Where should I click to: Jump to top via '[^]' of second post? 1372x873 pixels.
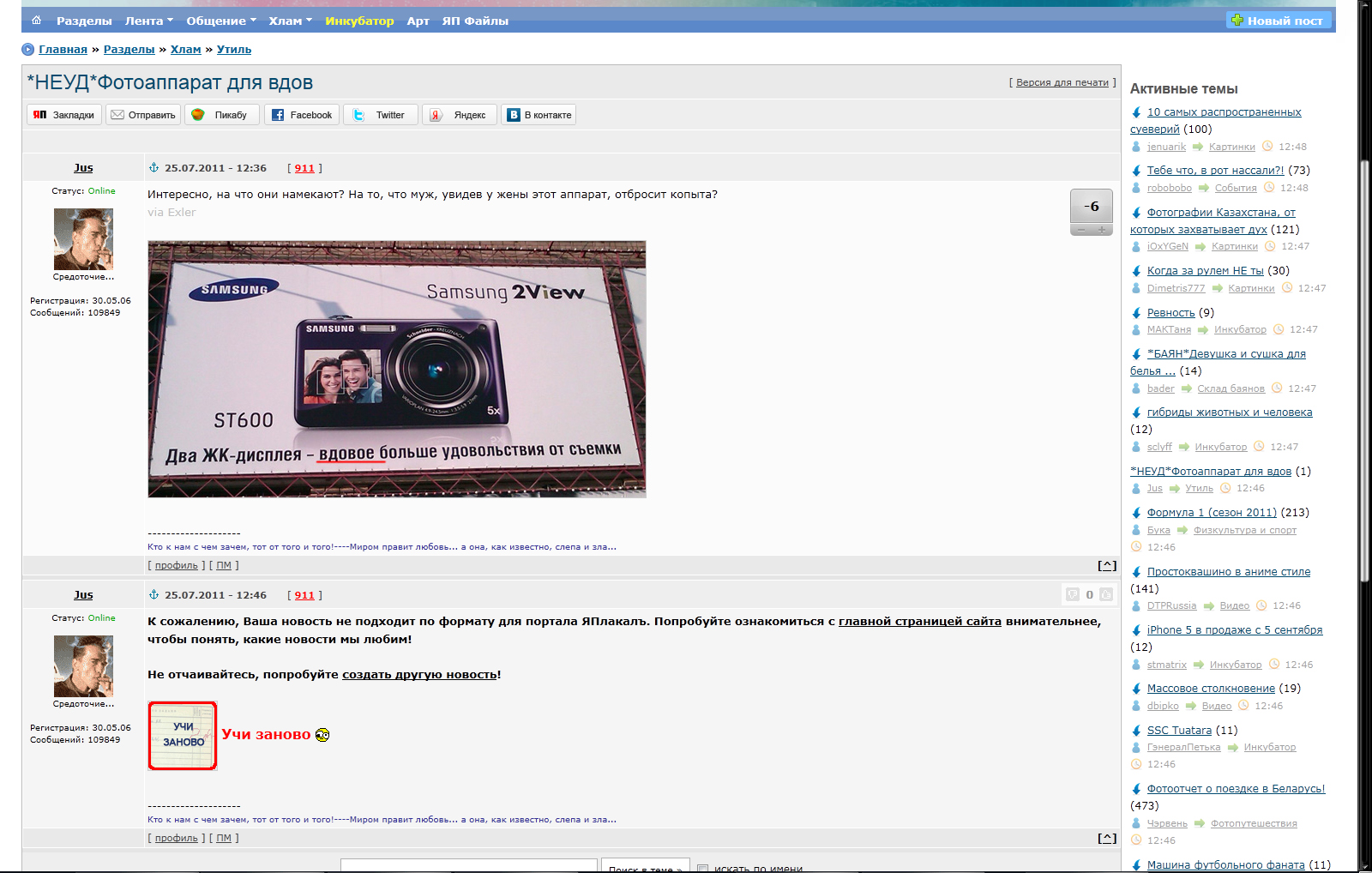click(x=1107, y=839)
